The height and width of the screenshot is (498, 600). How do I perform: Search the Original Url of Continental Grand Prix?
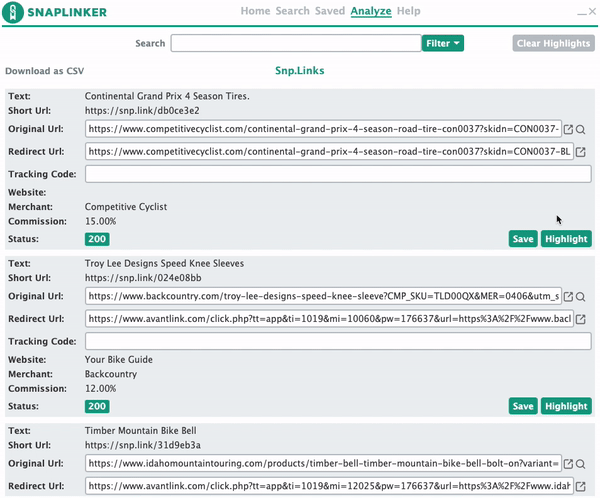(580, 129)
